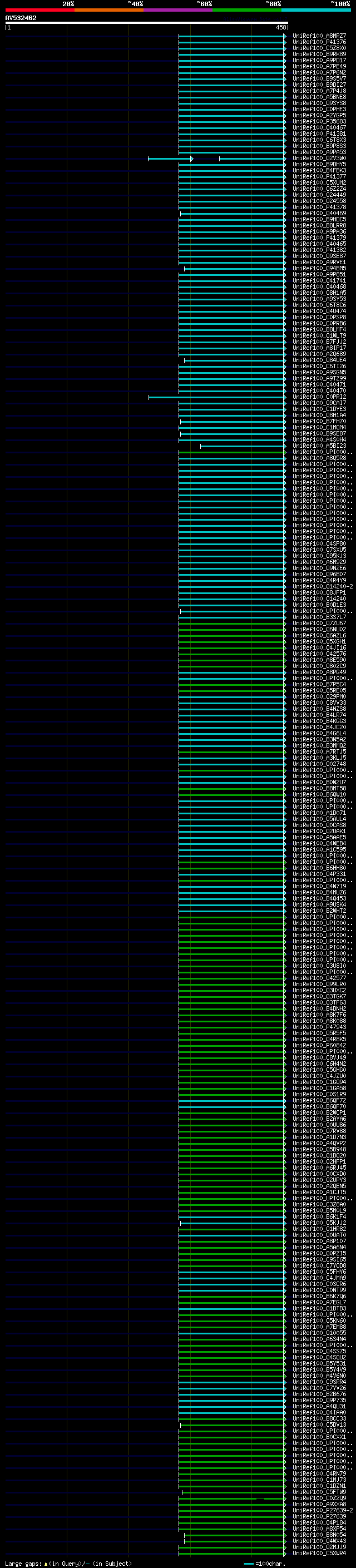Open hit UniRef100_B9RK89

(319, 54)
